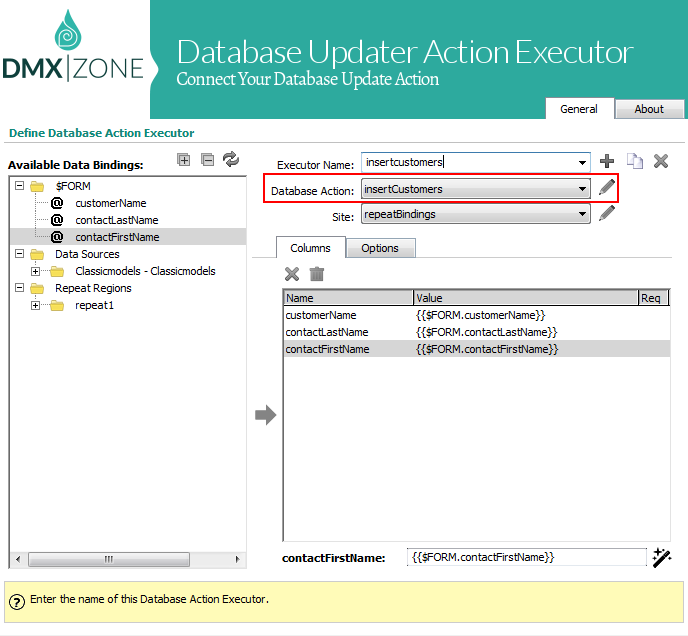Expand the Classicmodels - Classicmodels node
Screen dimensions: 688x636
pyautogui.click(x=36, y=271)
